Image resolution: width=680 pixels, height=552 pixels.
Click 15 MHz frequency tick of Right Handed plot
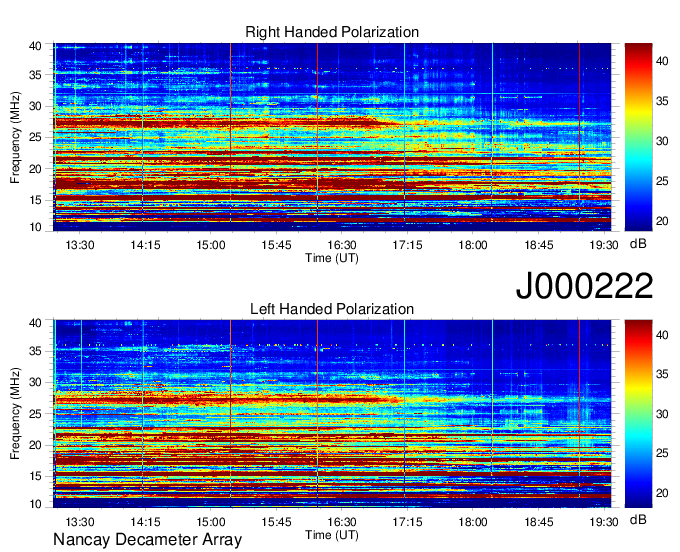click(35, 200)
